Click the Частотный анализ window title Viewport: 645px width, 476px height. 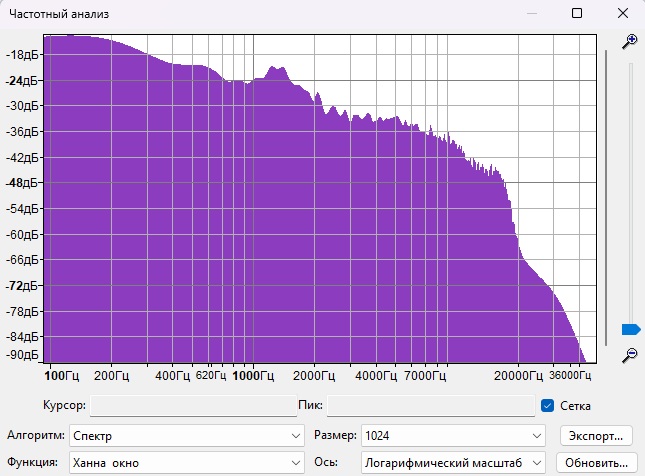pyautogui.click(x=59, y=14)
